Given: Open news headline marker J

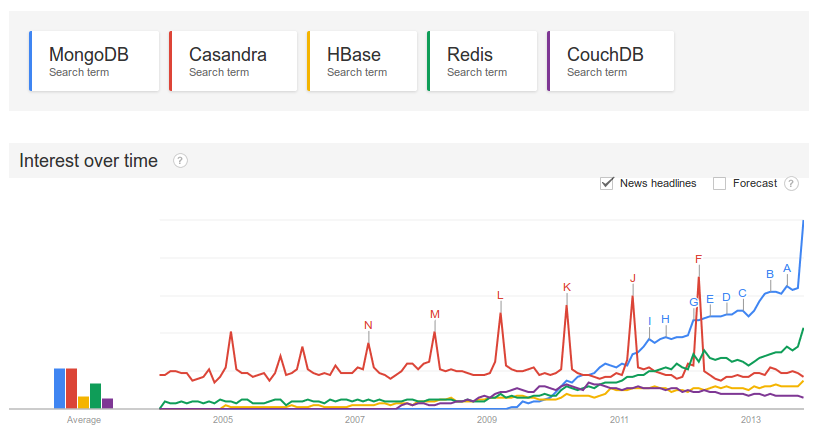Looking at the screenshot, I should coord(633,277).
